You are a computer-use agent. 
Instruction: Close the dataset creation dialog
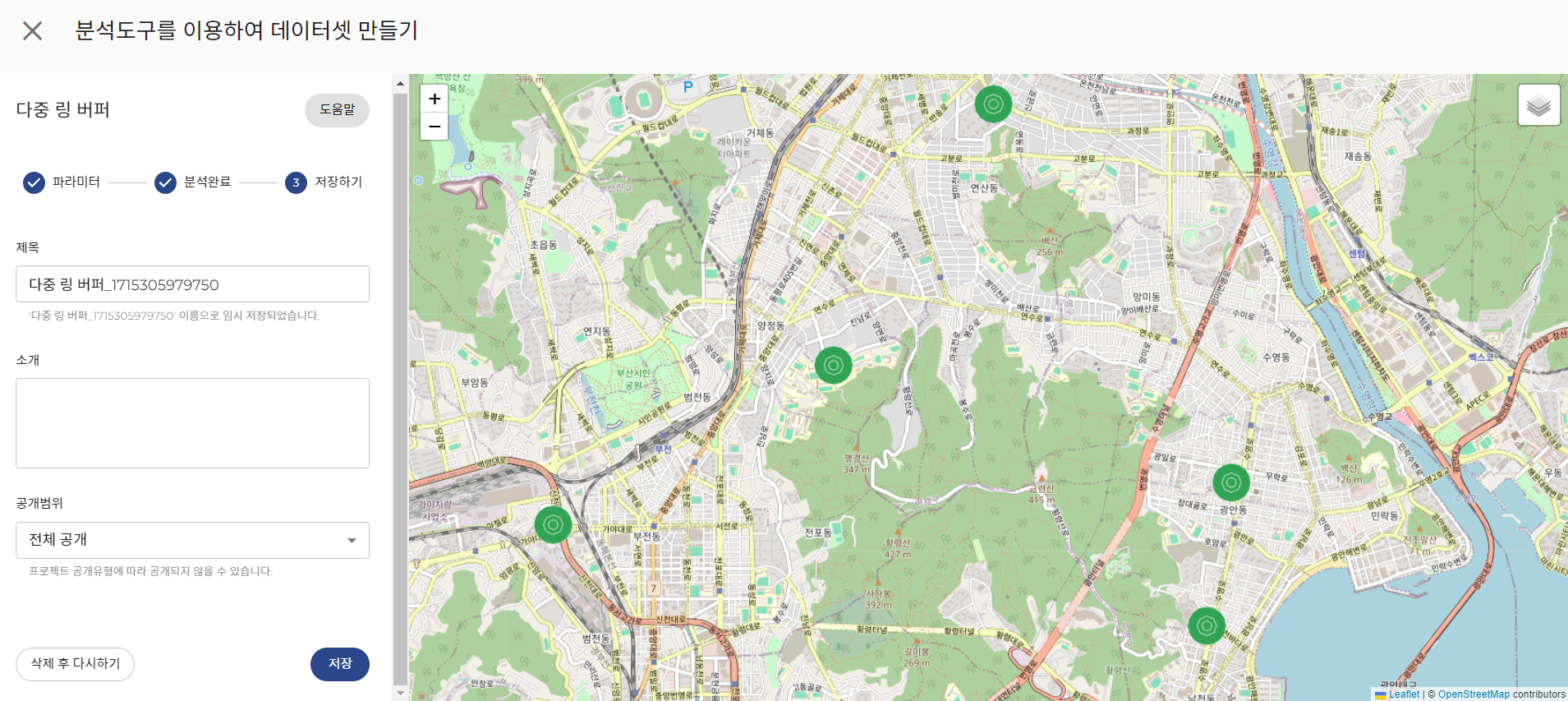click(33, 31)
